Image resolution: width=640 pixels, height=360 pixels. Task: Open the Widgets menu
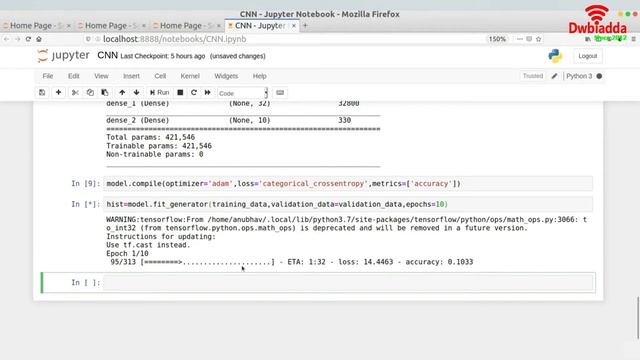tap(226, 76)
